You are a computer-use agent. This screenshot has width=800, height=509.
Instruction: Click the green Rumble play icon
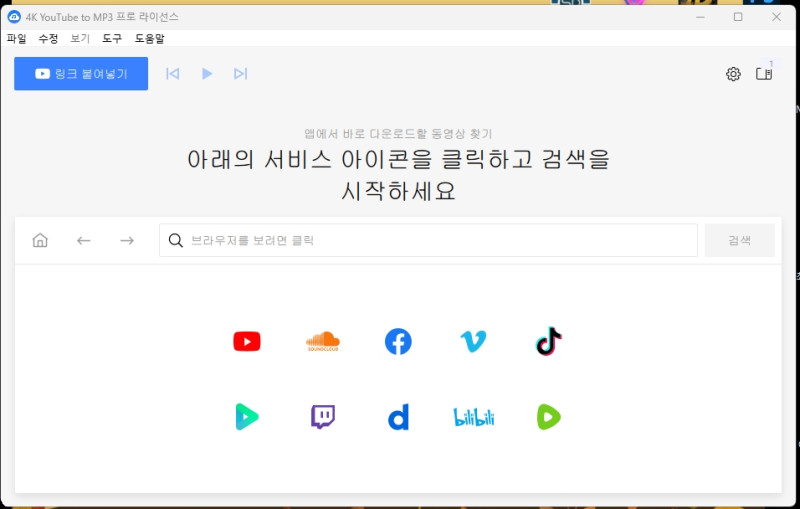point(549,417)
